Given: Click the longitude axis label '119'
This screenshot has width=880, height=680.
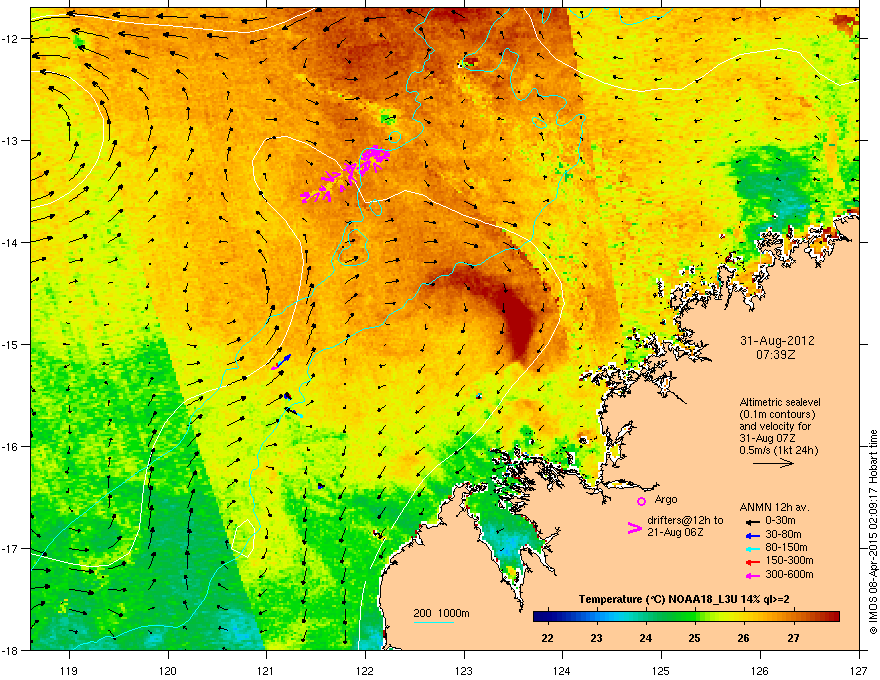Looking at the screenshot, I should pyautogui.click(x=69, y=670).
